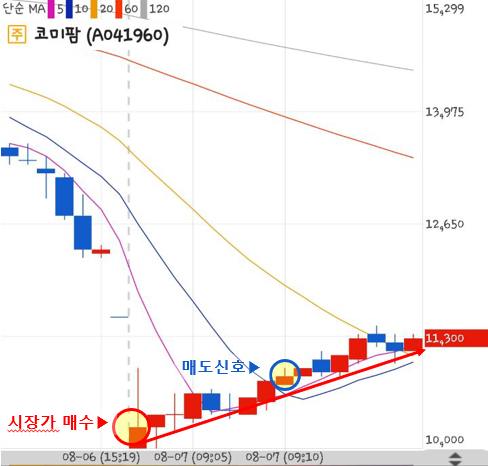Click the 단순 MA indicator label

pyautogui.click(x=24, y=9)
